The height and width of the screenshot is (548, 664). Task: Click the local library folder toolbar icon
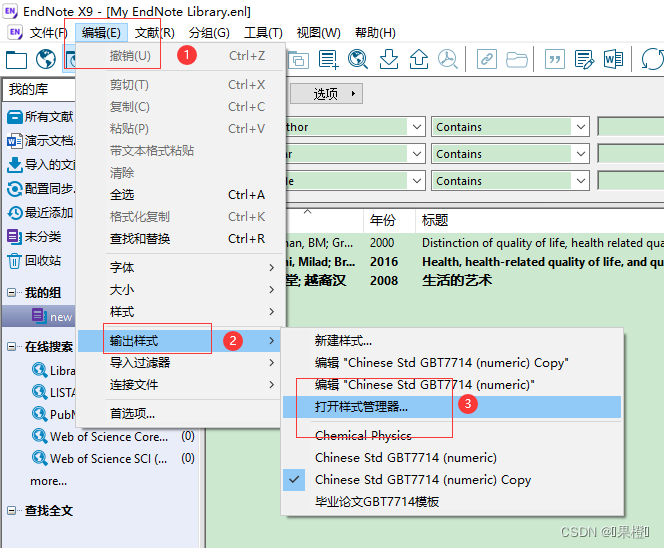pyautogui.click(x=16, y=59)
